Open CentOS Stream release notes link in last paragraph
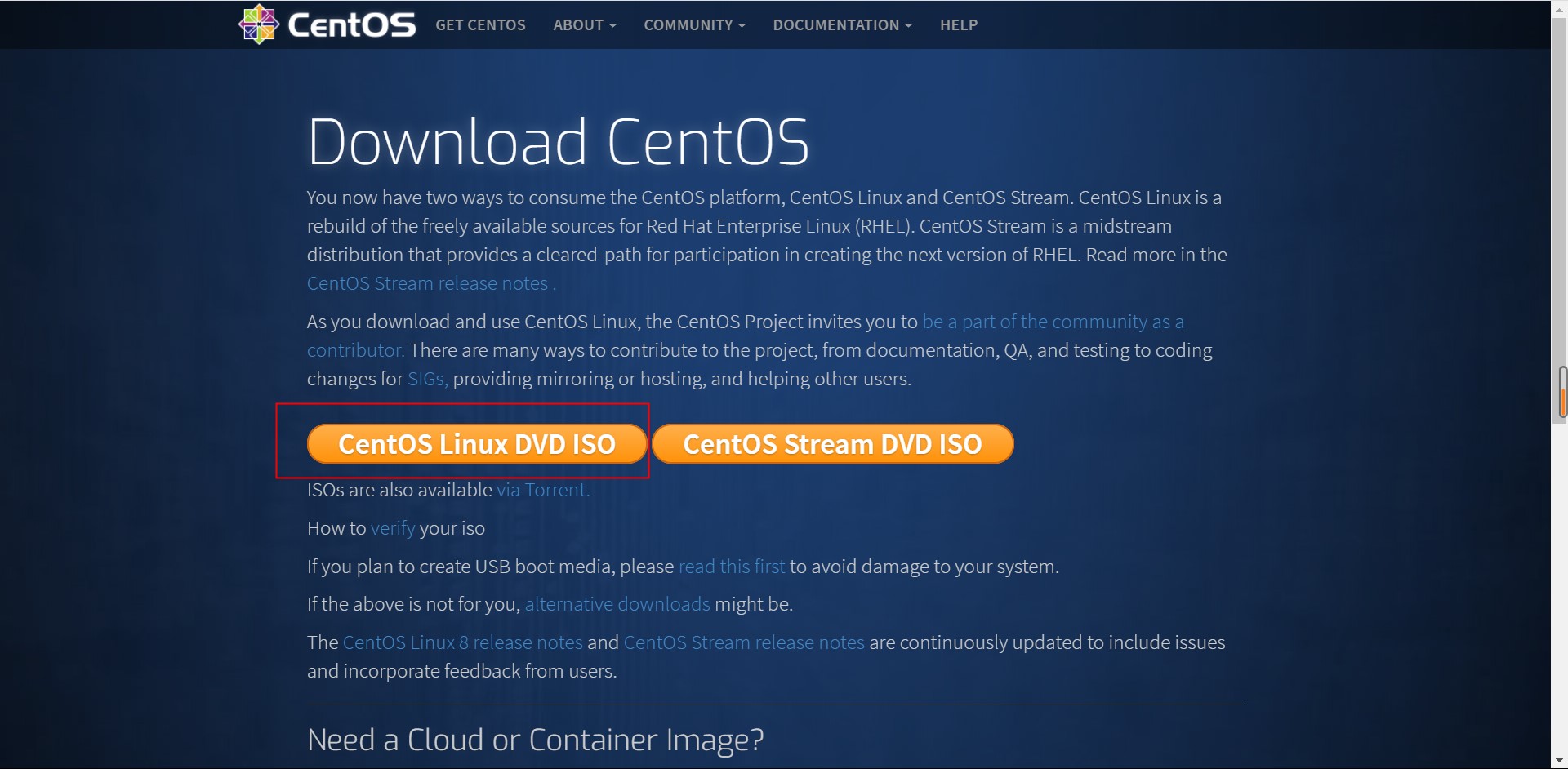 (x=744, y=642)
